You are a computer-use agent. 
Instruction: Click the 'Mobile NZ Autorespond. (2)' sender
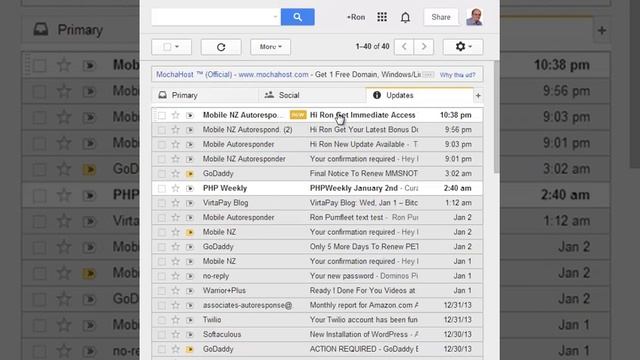click(x=247, y=130)
